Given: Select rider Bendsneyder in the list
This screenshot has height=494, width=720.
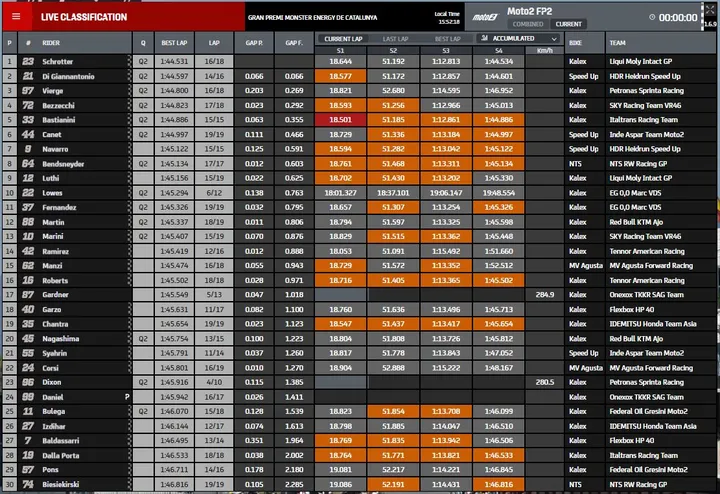Looking at the screenshot, I should tap(63, 164).
